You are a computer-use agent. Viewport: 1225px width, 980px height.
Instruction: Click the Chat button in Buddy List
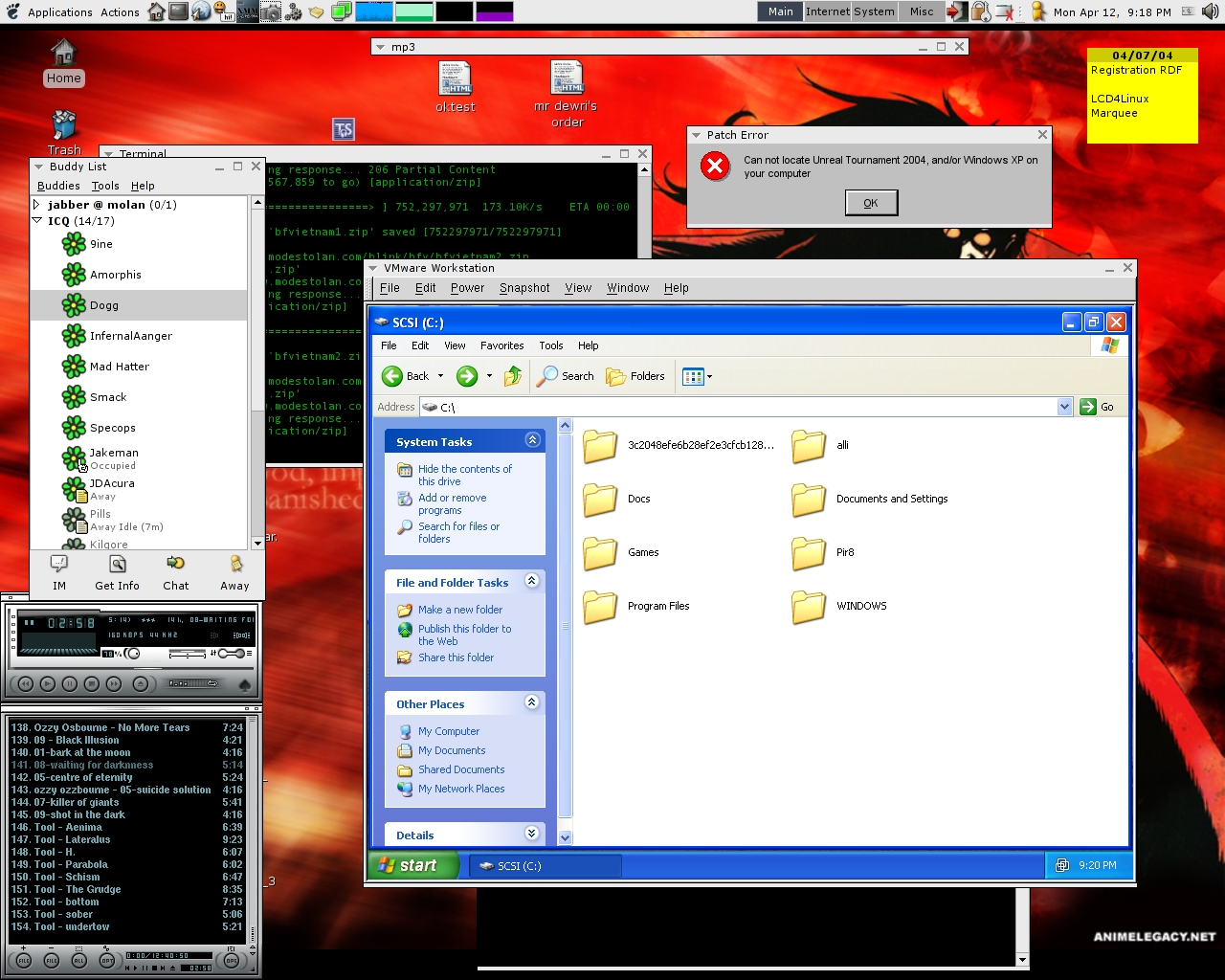tap(176, 573)
